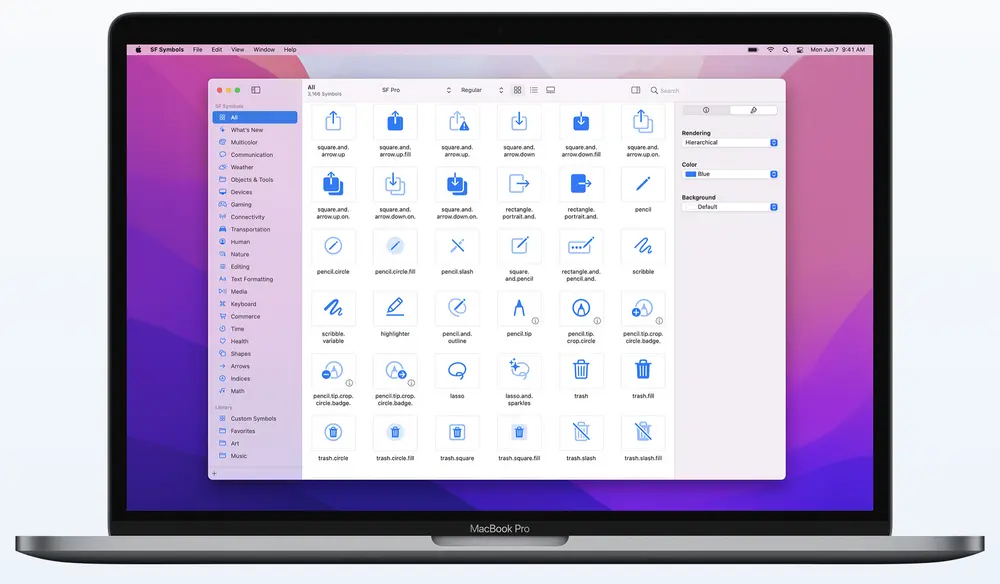
Task: Toggle the left sidebar visibility
Action: coord(256,90)
